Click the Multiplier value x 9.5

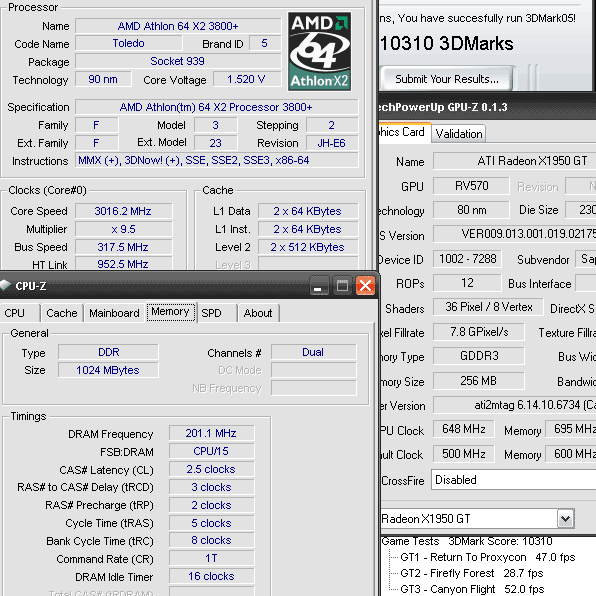tap(123, 229)
